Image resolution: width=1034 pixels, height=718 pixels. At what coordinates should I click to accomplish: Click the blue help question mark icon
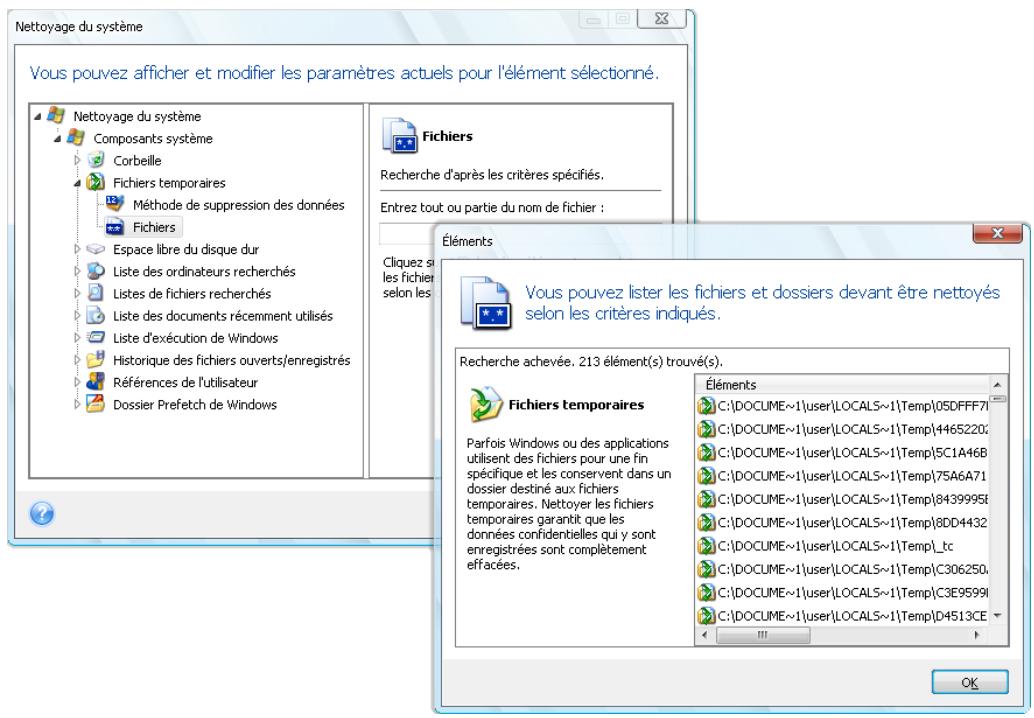(42, 513)
